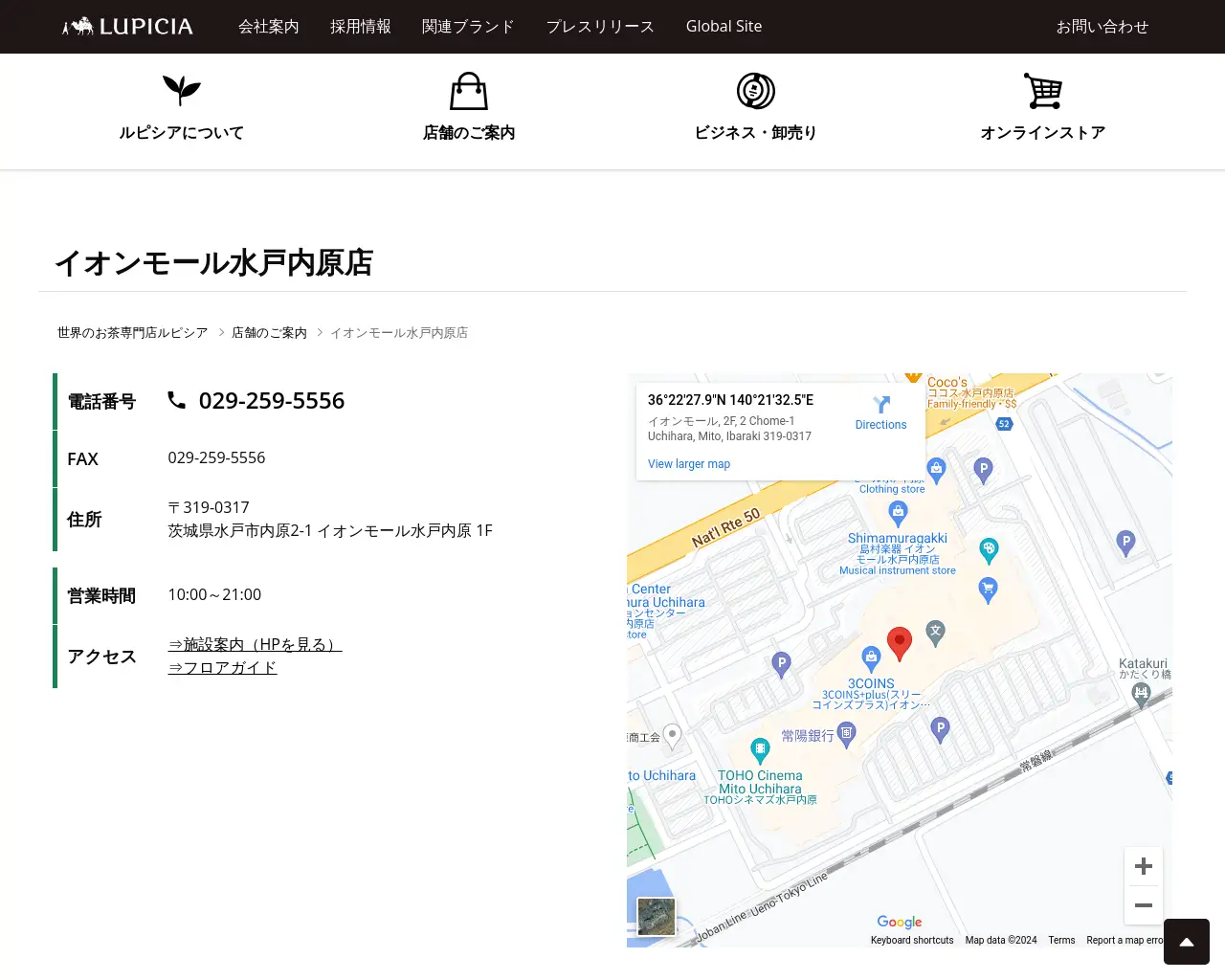
Task: Click the 店舗のご案内 breadcrumb link
Action: point(269,331)
